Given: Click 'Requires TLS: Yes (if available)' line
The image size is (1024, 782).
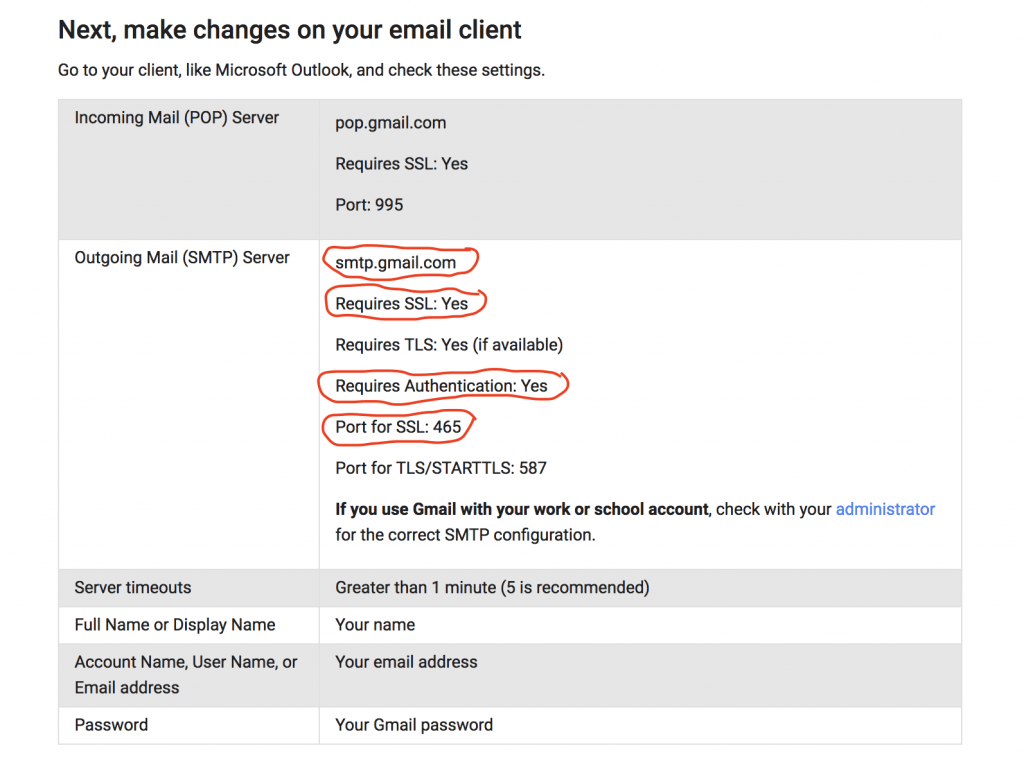Looking at the screenshot, I should 449,345.
